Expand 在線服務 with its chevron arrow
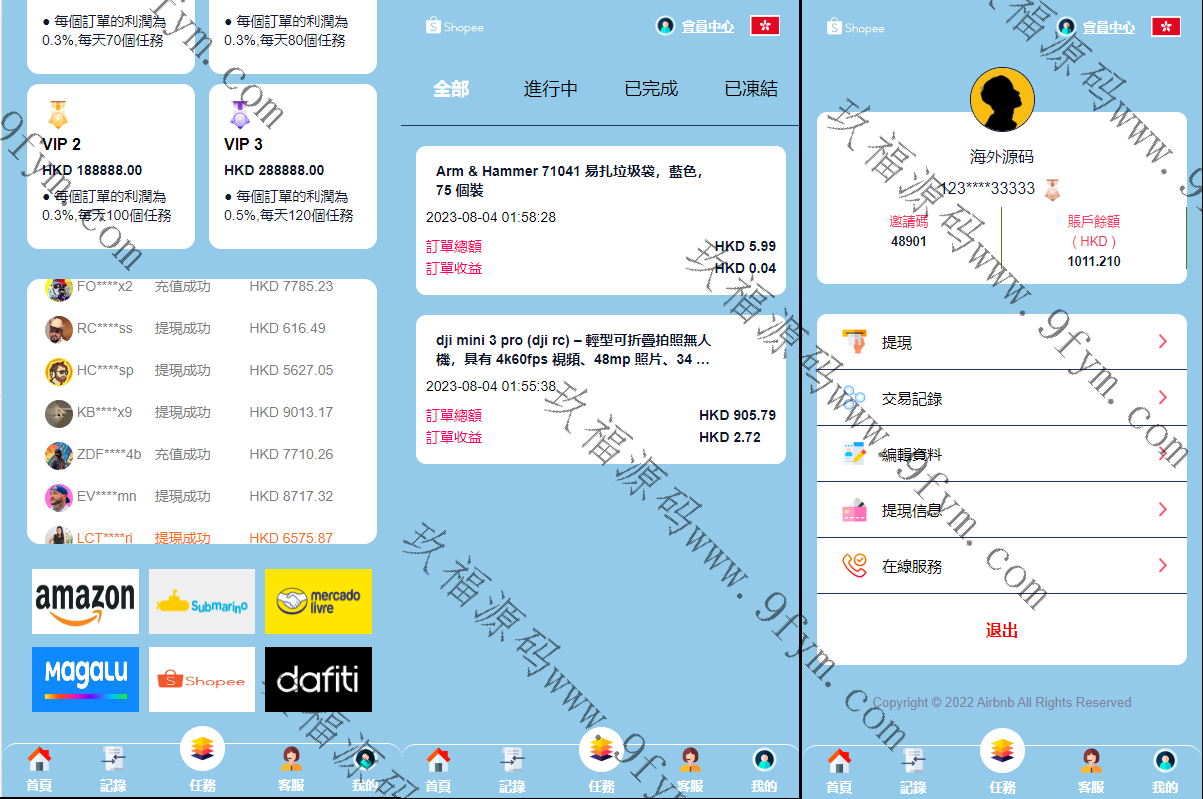The image size is (1203, 799). click(1162, 566)
